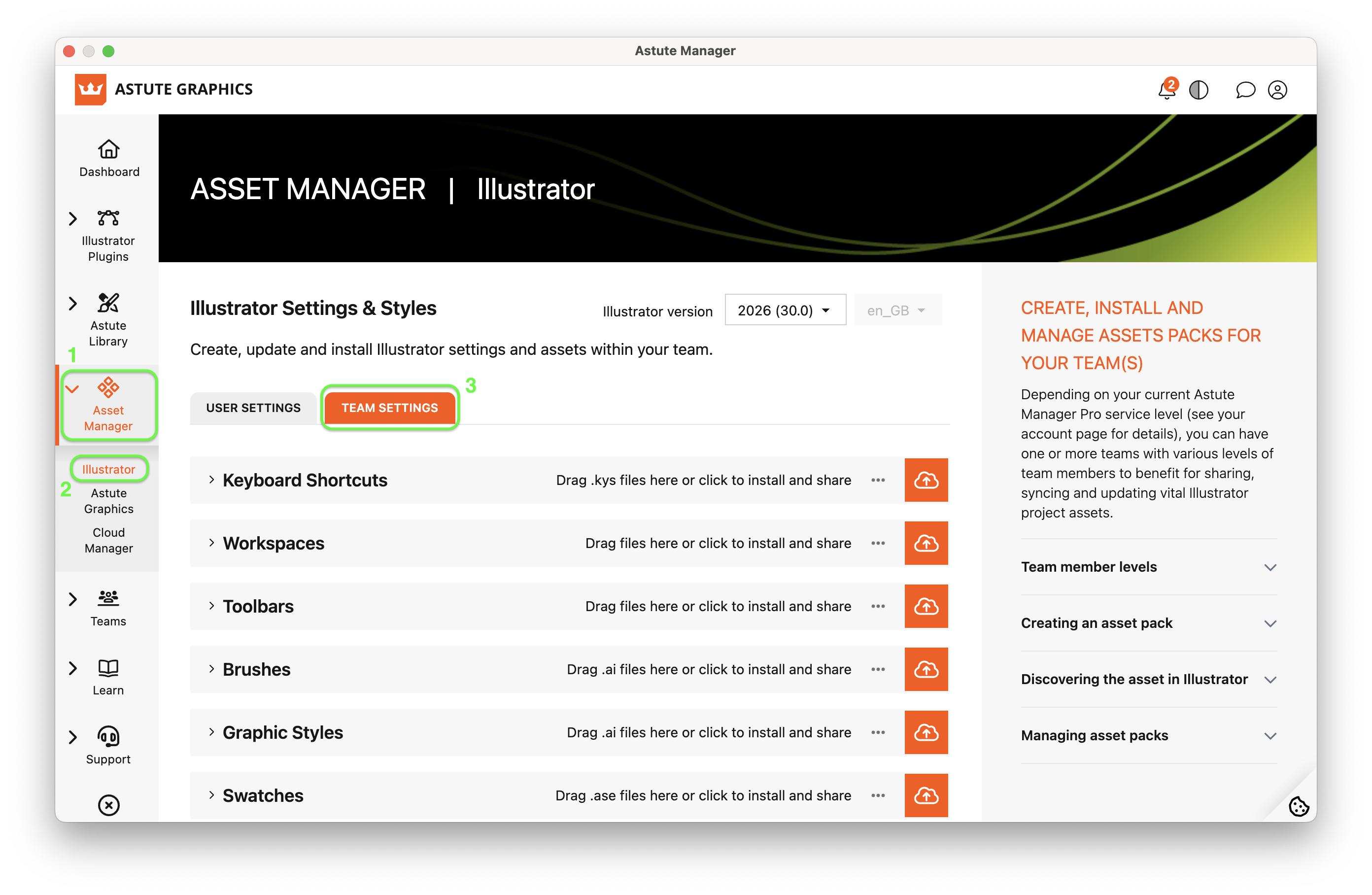Screen dimensions: 1372x895
Task: Upload to cloud for Brushes
Action: coord(926,669)
